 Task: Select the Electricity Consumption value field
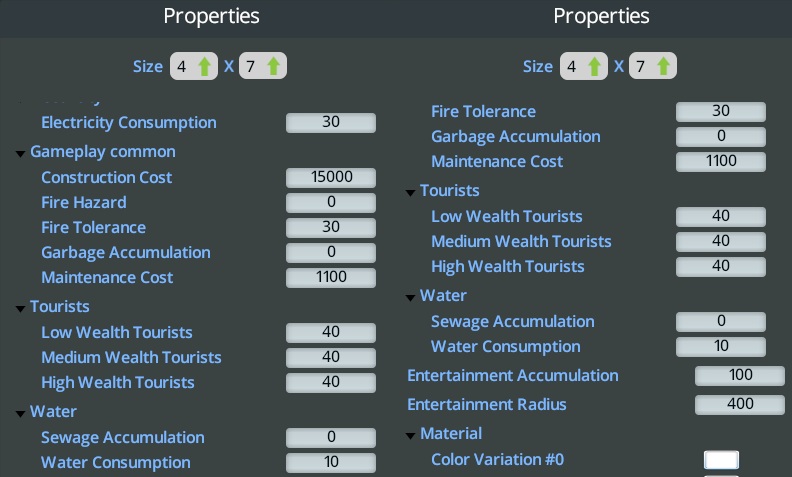[331, 123]
